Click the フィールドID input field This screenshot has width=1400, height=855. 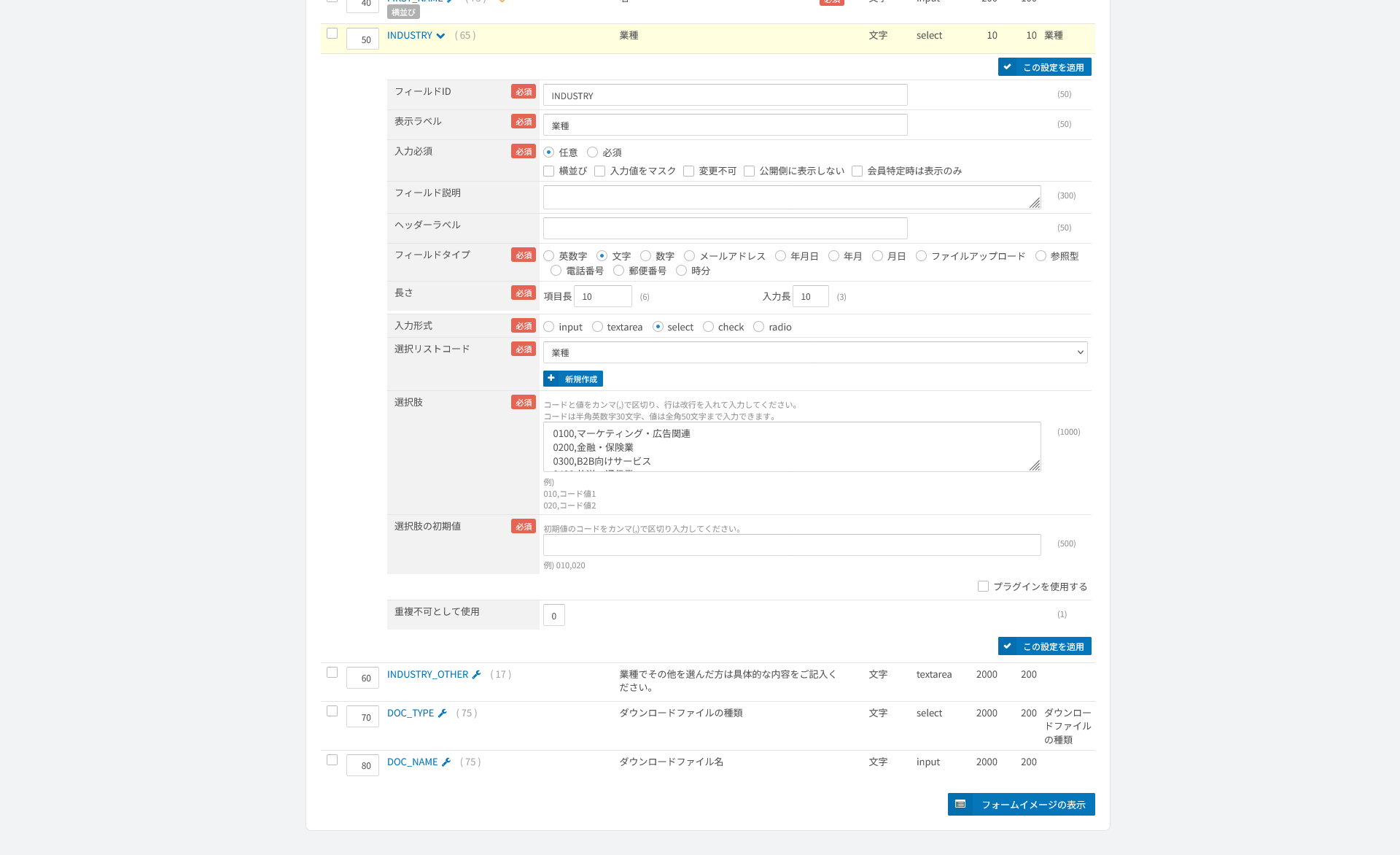pyautogui.click(x=726, y=96)
